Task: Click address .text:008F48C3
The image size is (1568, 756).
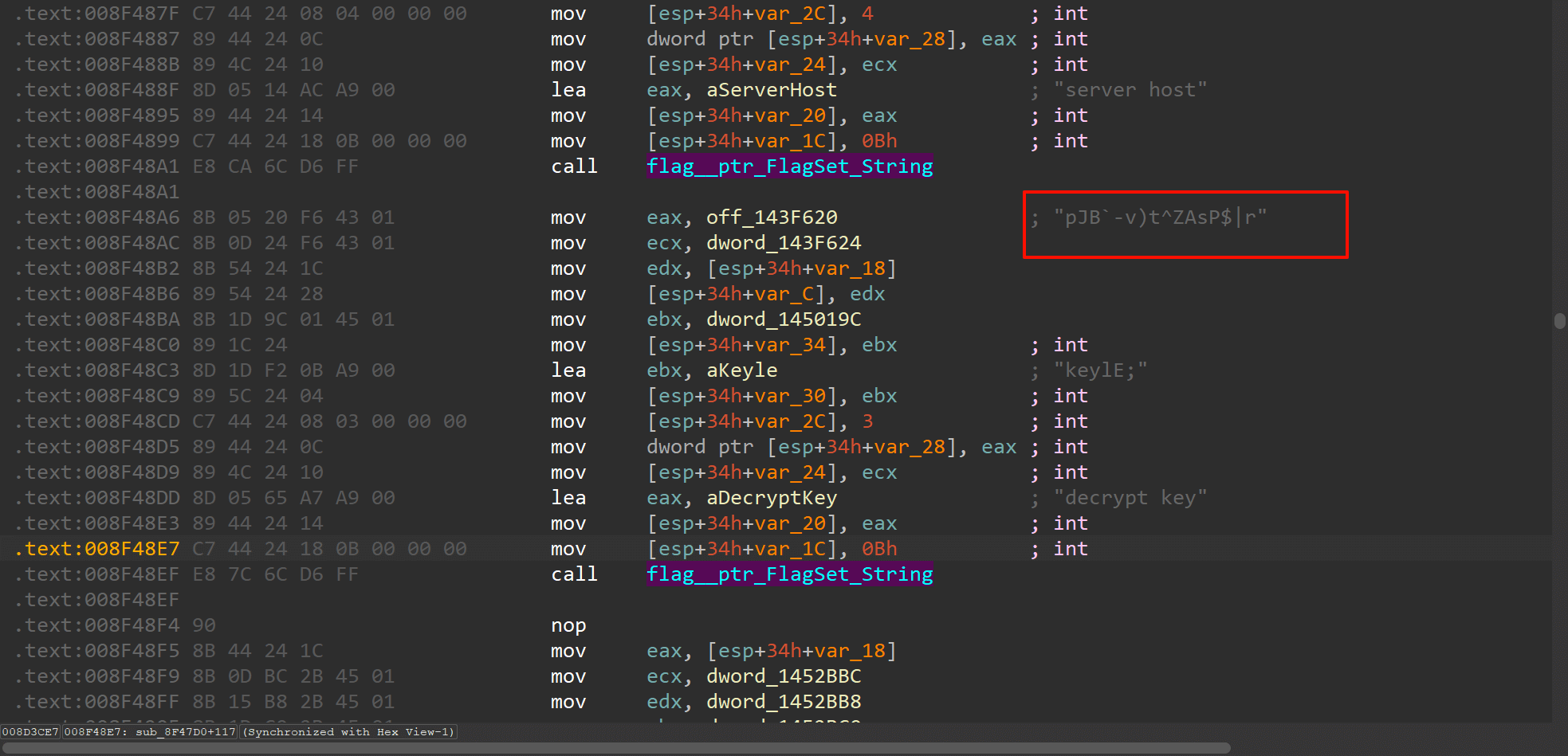Action: pos(97,370)
